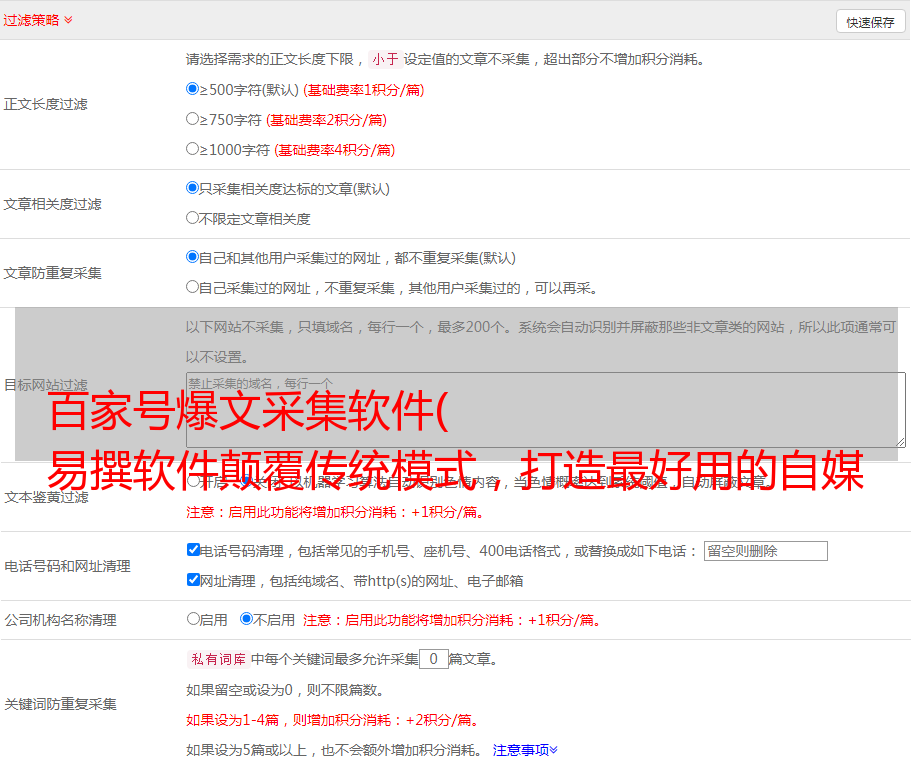The width and height of the screenshot is (912, 768).
Task: Select 启用 for 公司机构名称清理
Action: [193, 619]
